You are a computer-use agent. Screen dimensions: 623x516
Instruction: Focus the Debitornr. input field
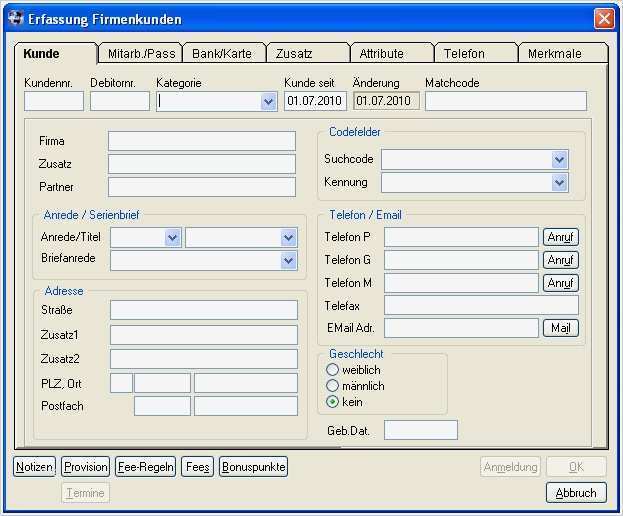[x=120, y=101]
